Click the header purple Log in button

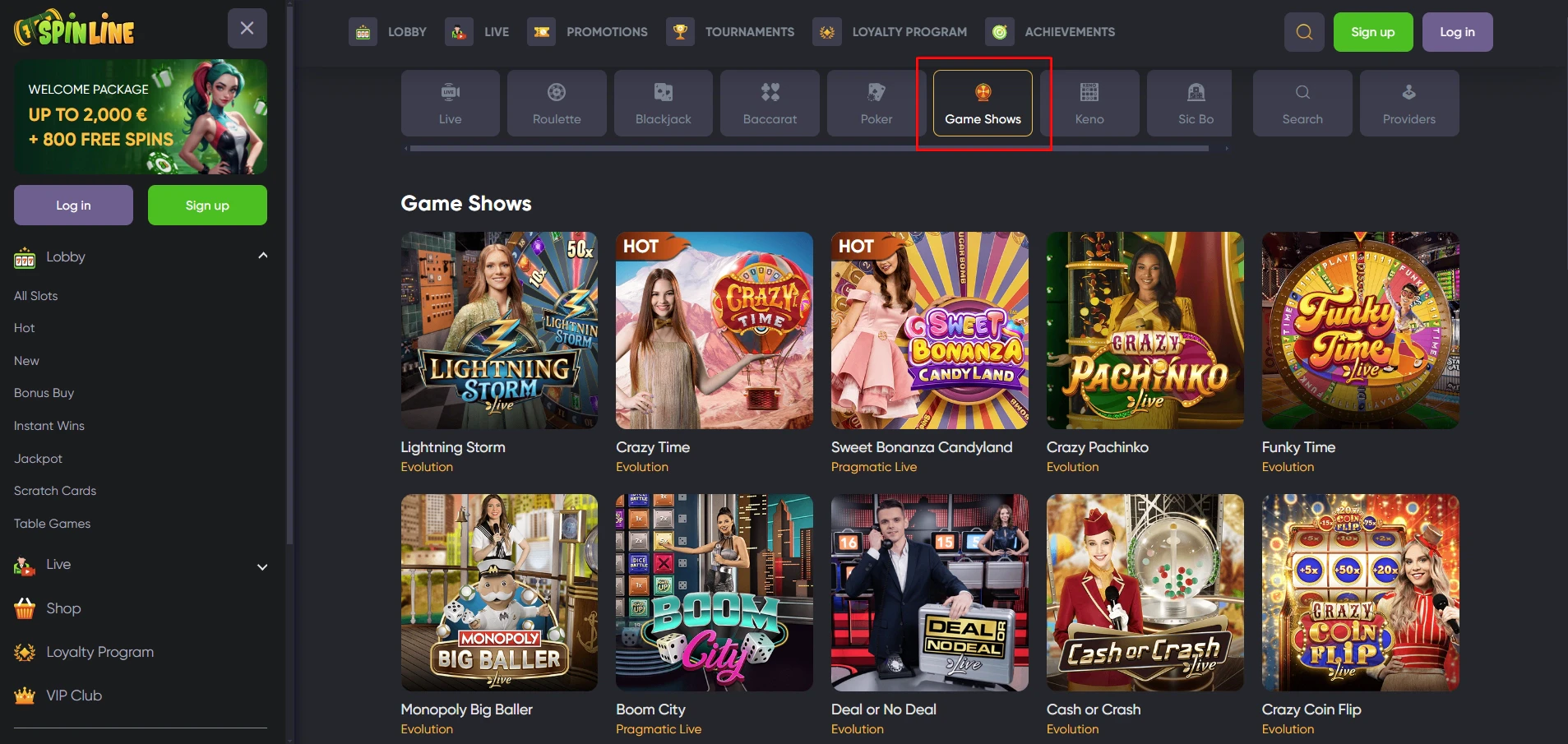pyautogui.click(x=1458, y=32)
